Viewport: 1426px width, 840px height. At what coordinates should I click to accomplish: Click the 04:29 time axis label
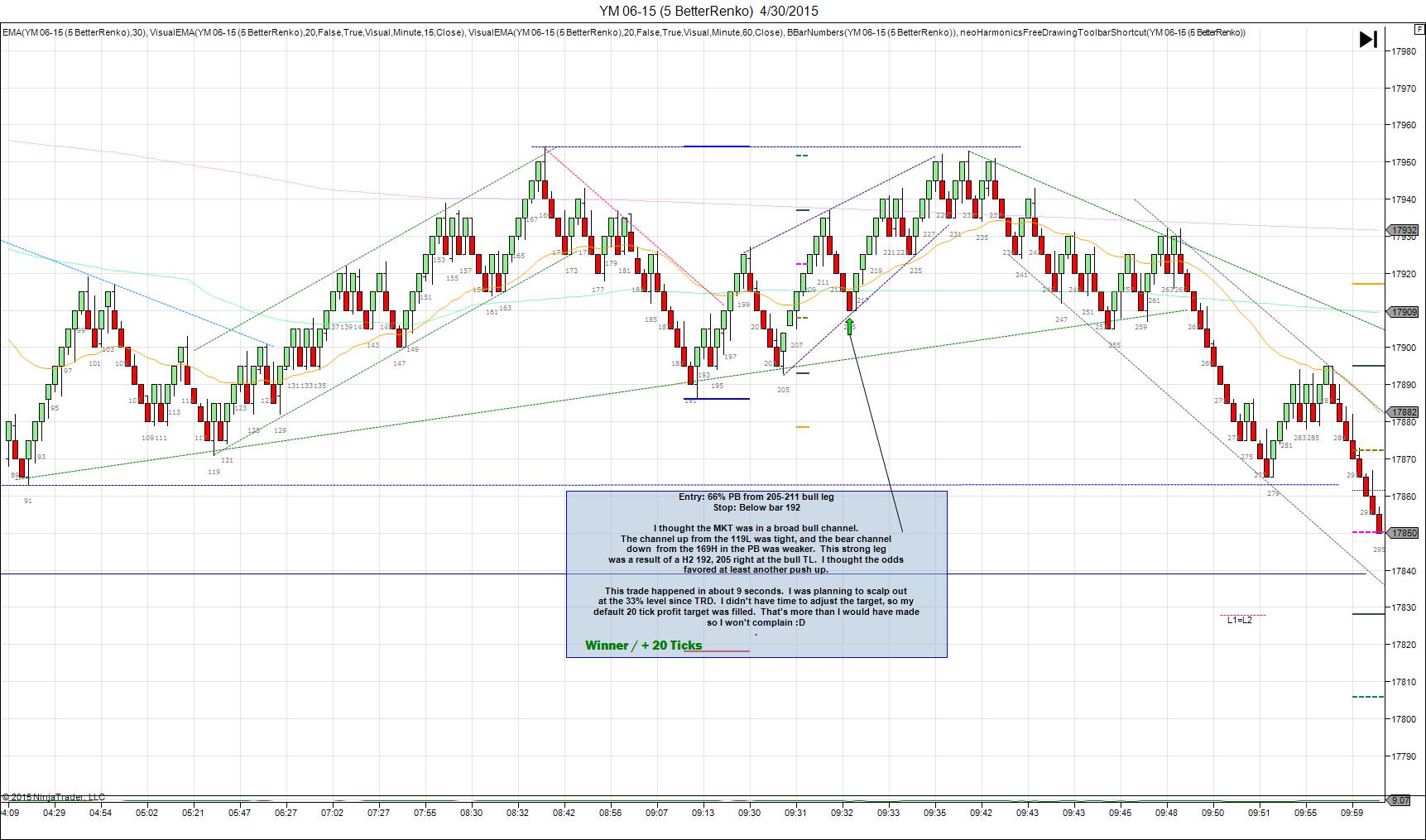55,814
